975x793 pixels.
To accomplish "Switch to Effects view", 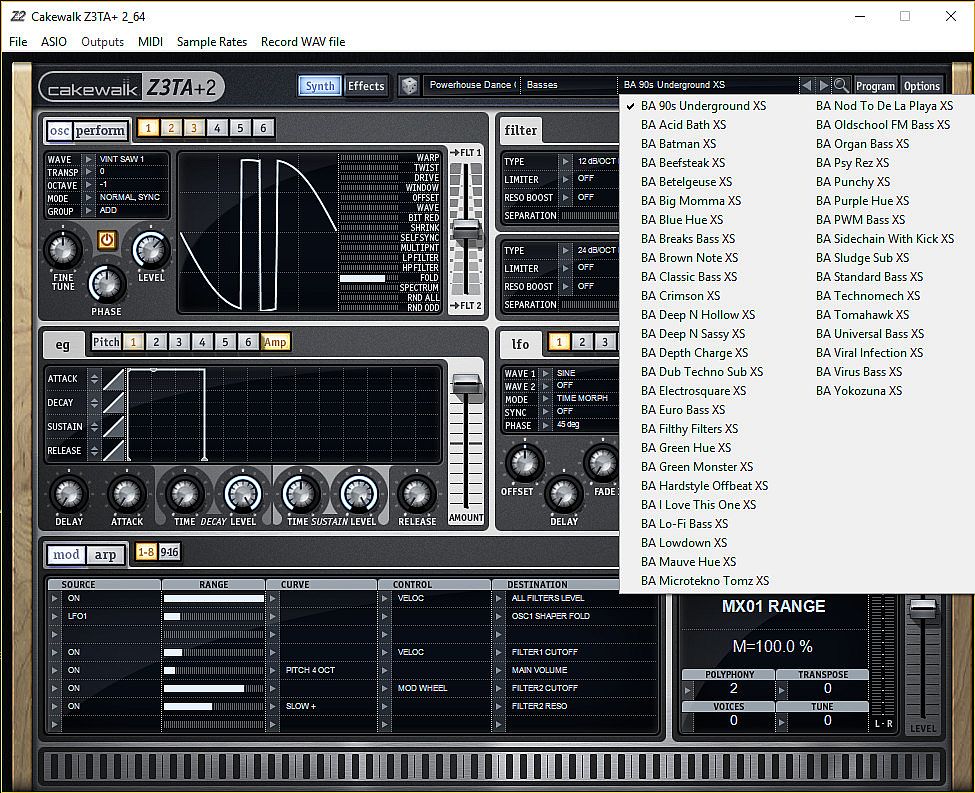I will 366,86.
